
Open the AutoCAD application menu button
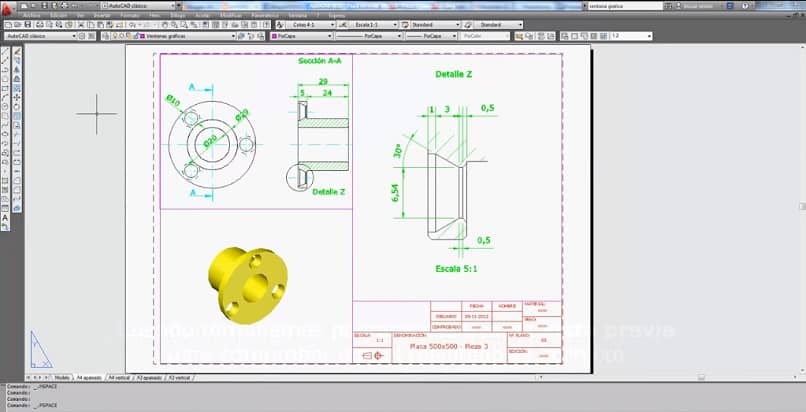[x=7, y=9]
